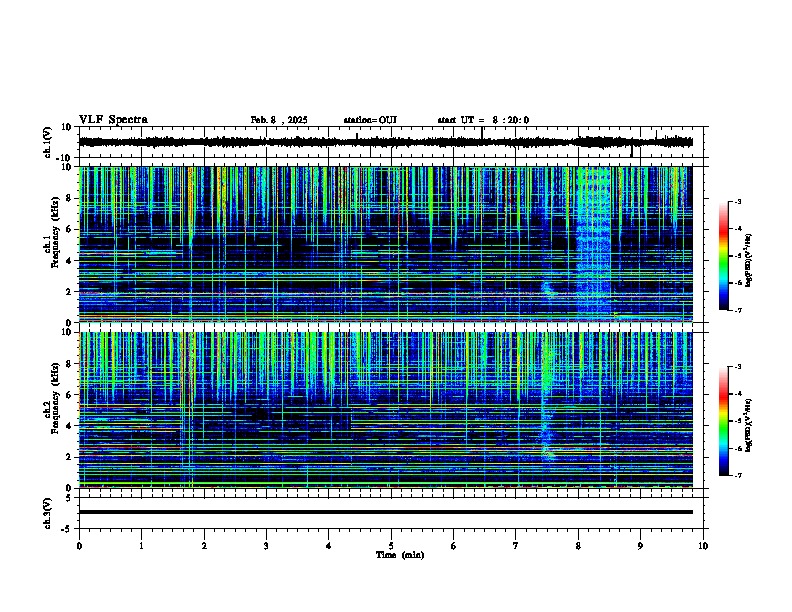
Task: Click time axis tick label "1"
Action: pos(141,546)
